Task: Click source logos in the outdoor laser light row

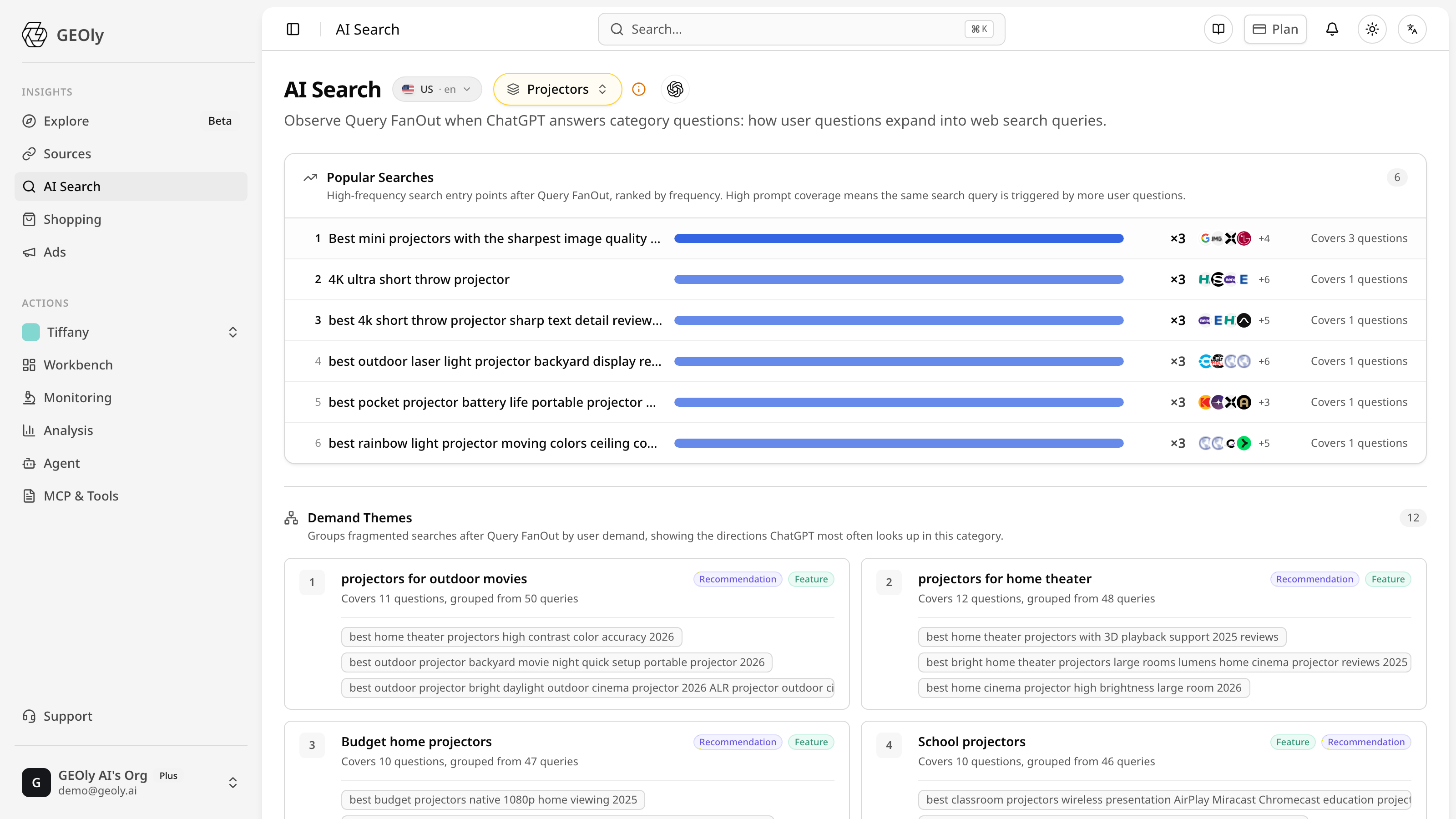Action: 1225,361
